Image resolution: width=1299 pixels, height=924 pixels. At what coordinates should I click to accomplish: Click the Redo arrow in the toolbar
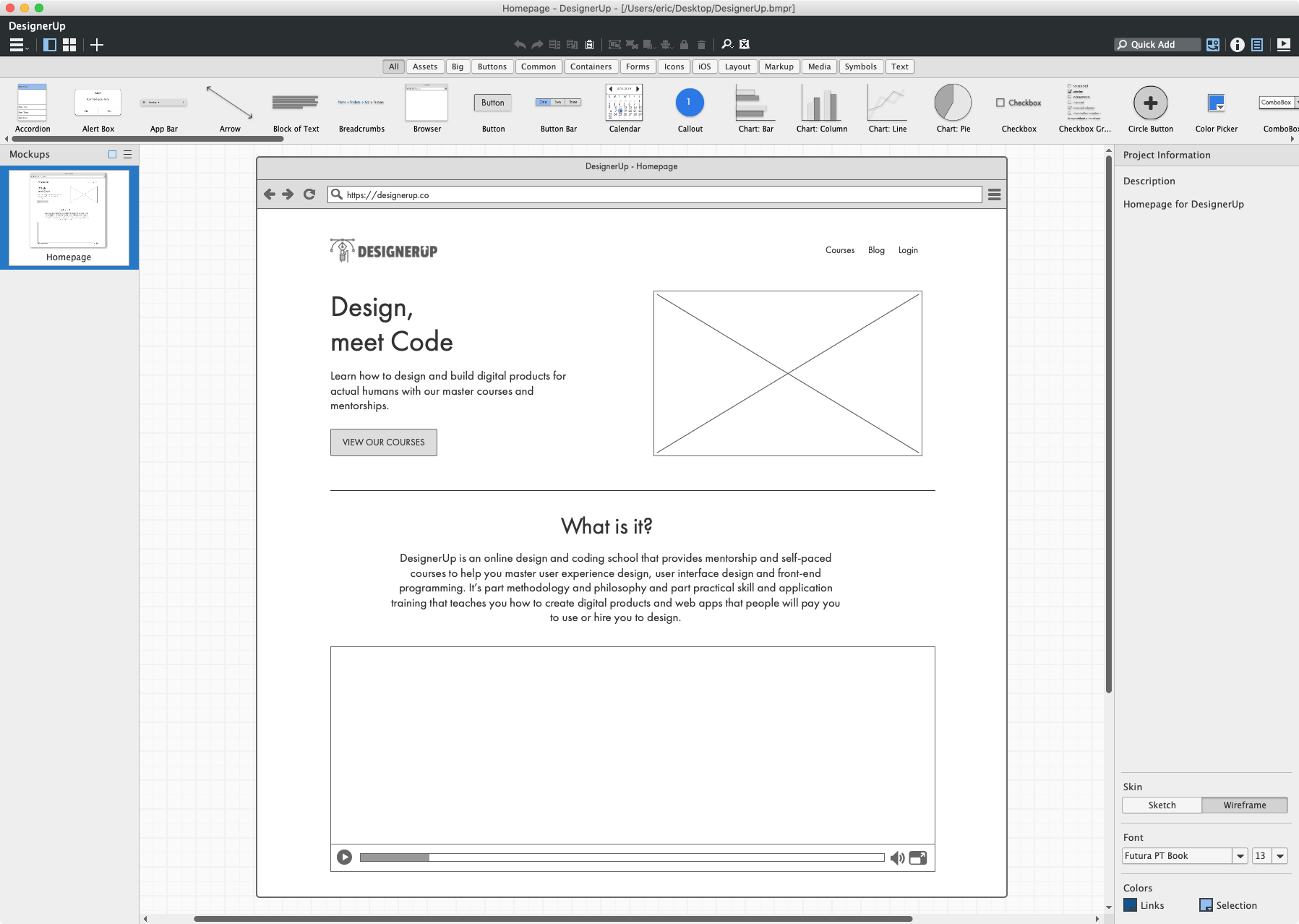[537, 45]
